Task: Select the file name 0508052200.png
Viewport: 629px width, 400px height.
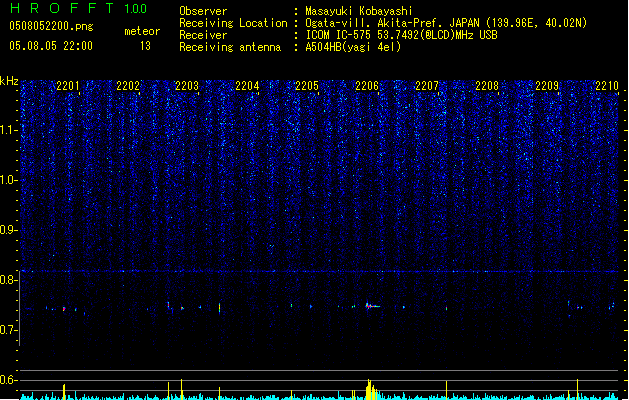Action: click(51, 26)
